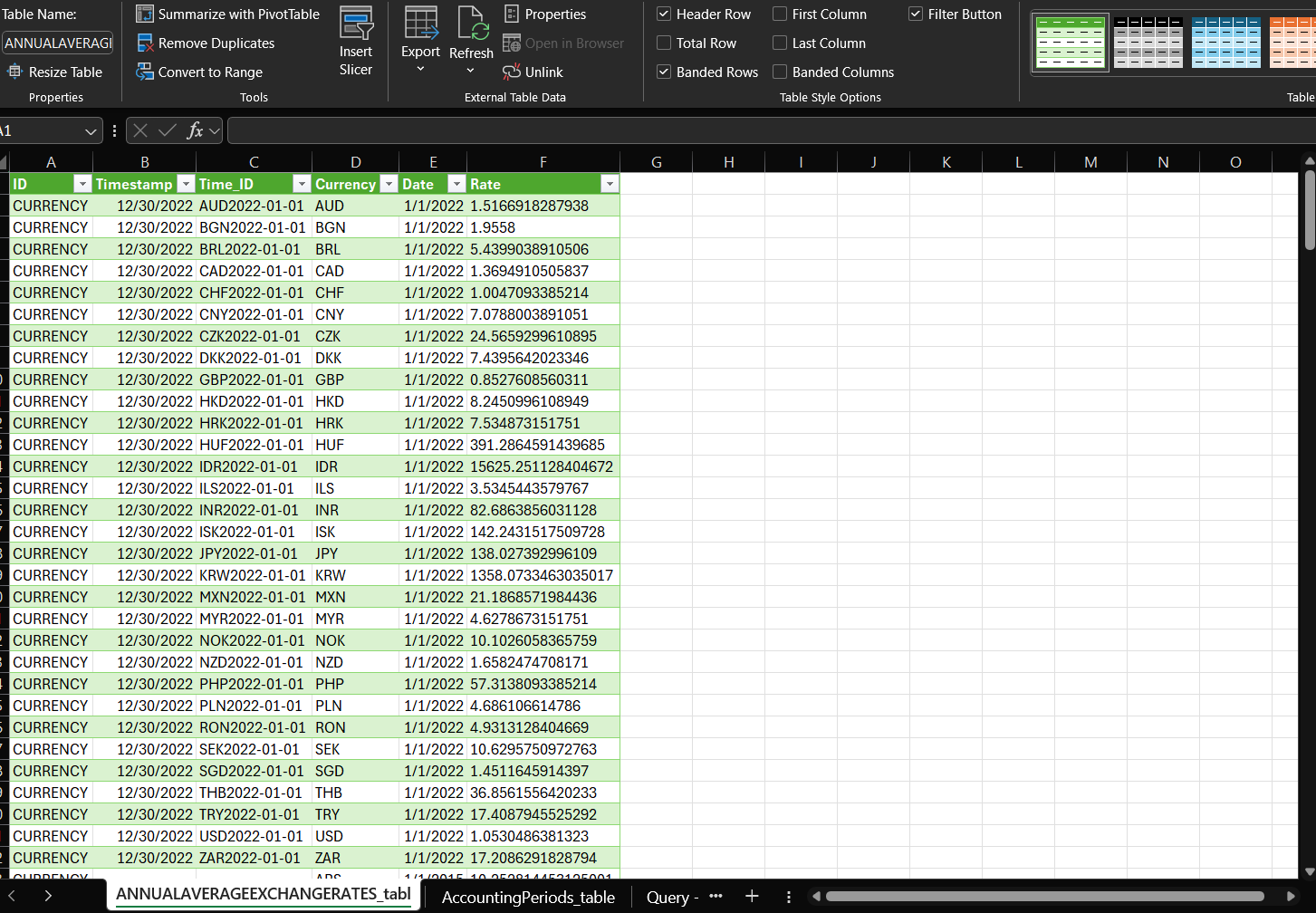Expand function dropdown beside fx

click(215, 131)
